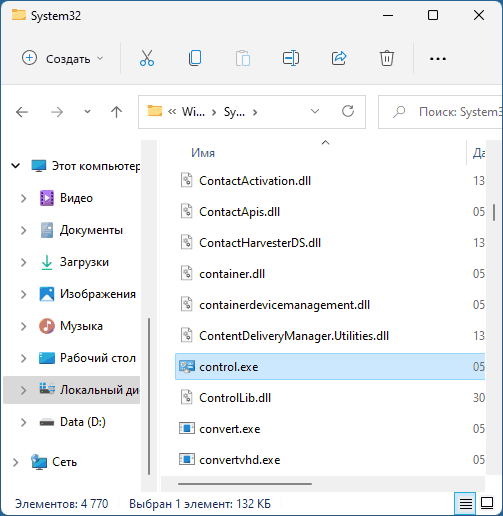Open the Создать dropdown button
This screenshot has width=503, height=516.
tap(63, 59)
